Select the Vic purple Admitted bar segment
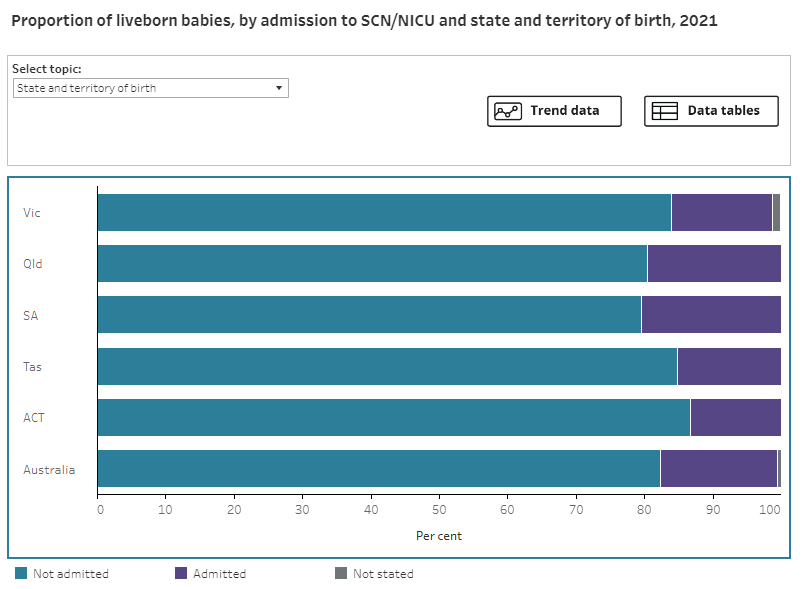Viewport: 810px width, 589px height. point(721,213)
